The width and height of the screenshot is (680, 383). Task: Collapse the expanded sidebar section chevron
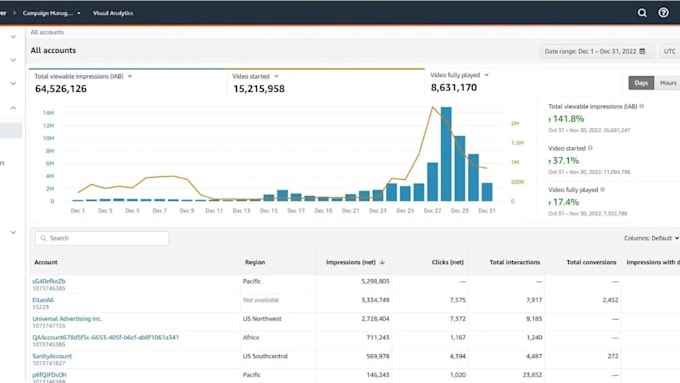(13, 108)
